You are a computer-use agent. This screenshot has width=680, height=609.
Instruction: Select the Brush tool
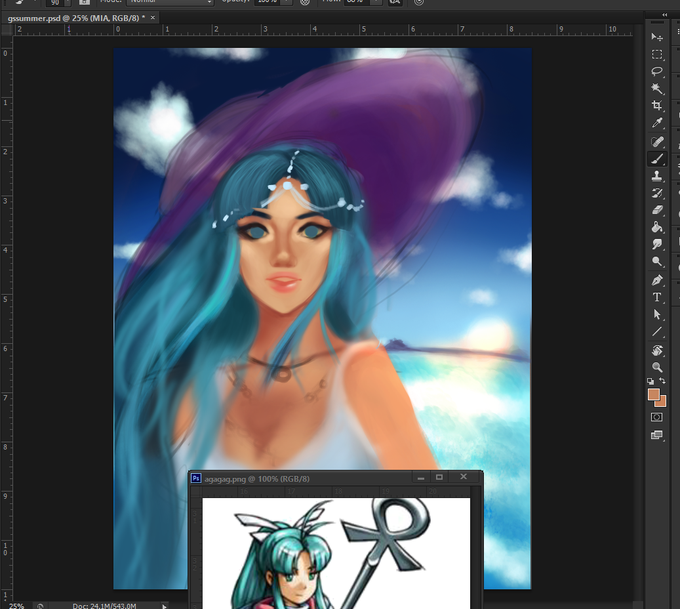click(x=657, y=159)
